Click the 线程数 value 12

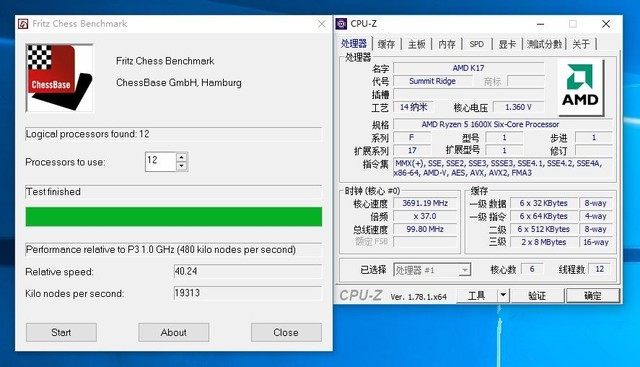pyautogui.click(x=600, y=269)
